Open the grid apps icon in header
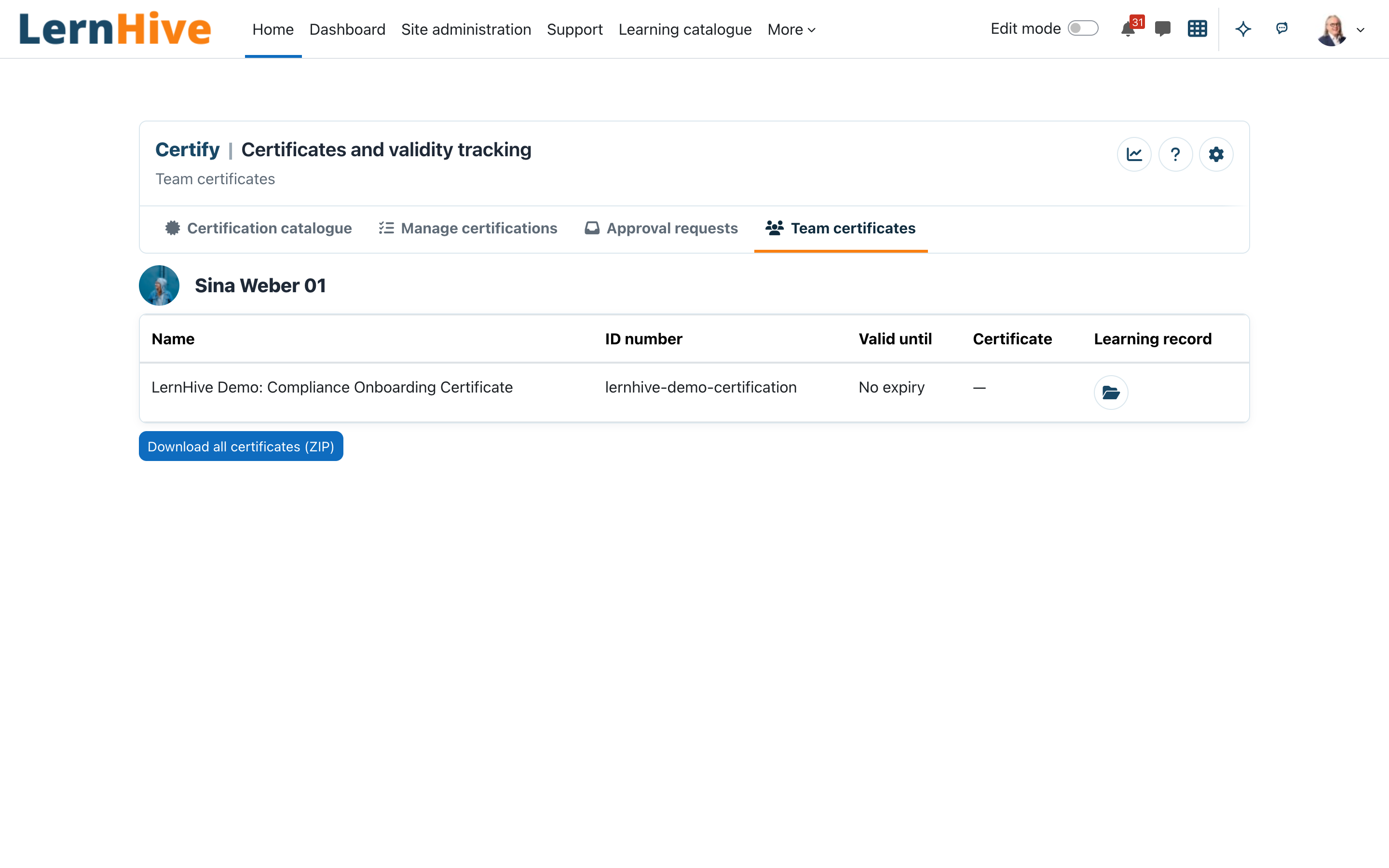The image size is (1389, 868). click(x=1197, y=29)
